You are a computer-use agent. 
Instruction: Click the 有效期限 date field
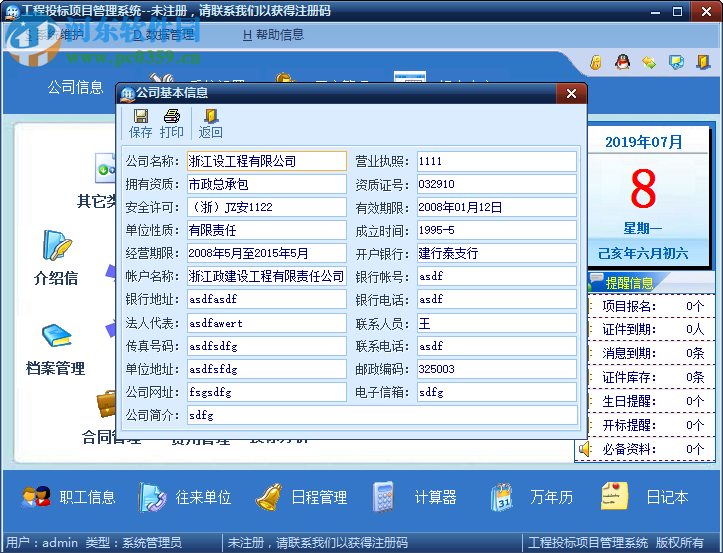(497, 207)
